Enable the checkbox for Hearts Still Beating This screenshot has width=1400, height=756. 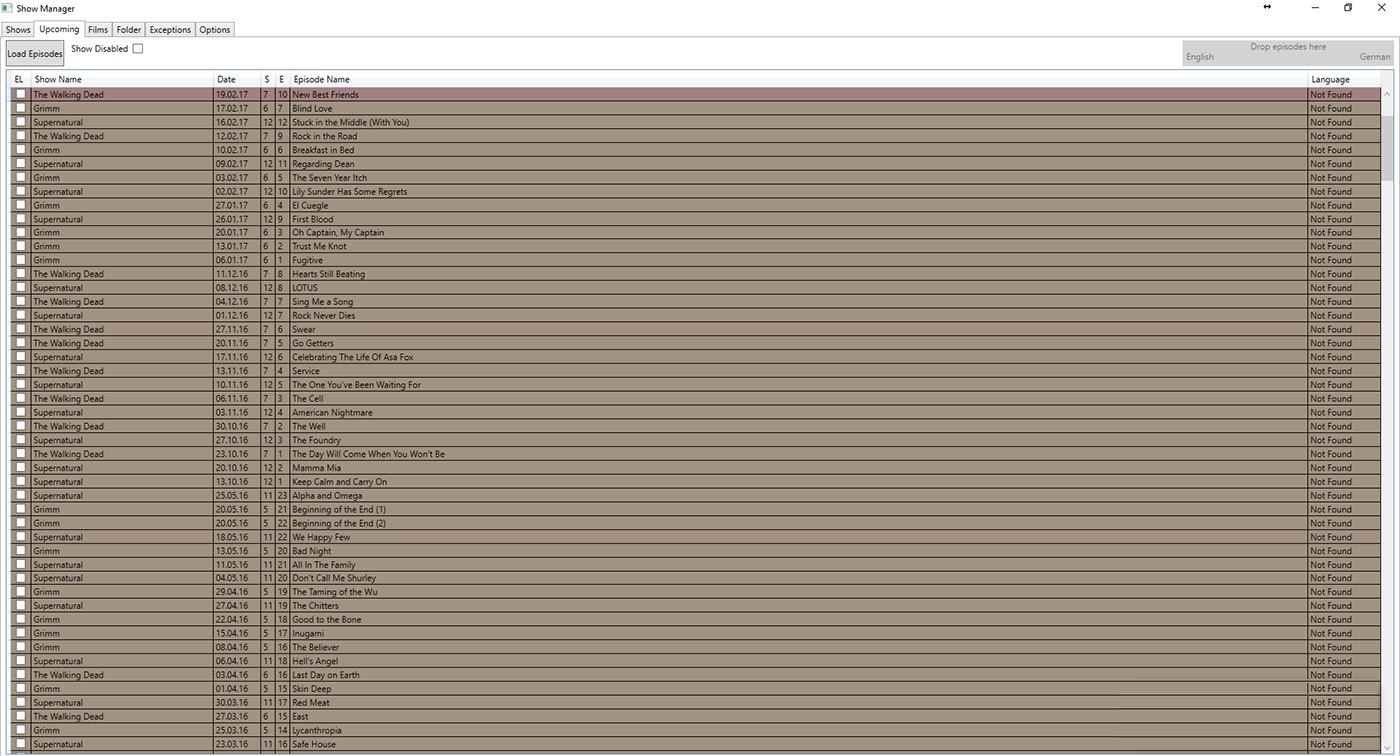pos(20,274)
